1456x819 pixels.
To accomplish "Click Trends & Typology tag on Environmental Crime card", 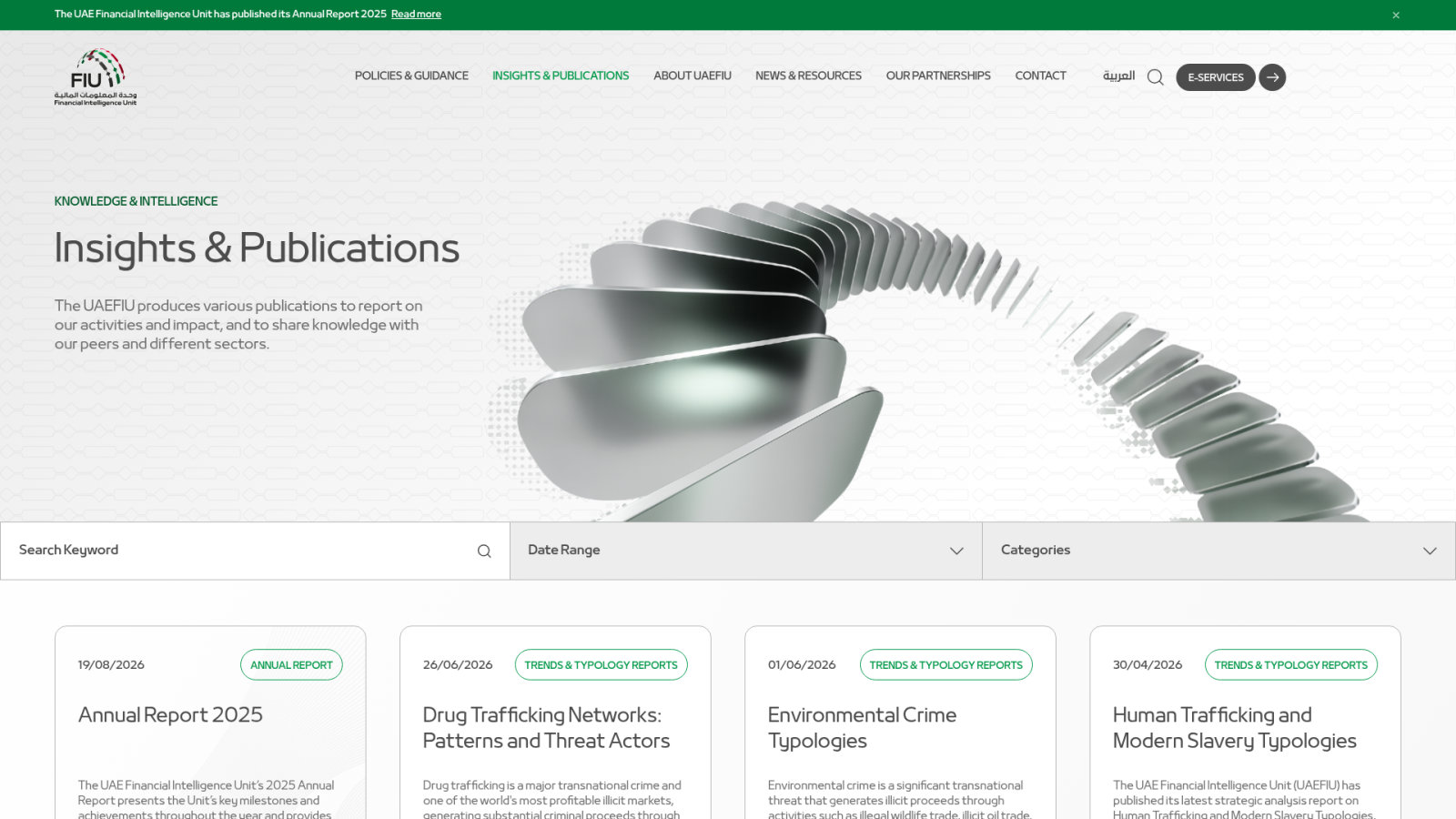I will (945, 665).
